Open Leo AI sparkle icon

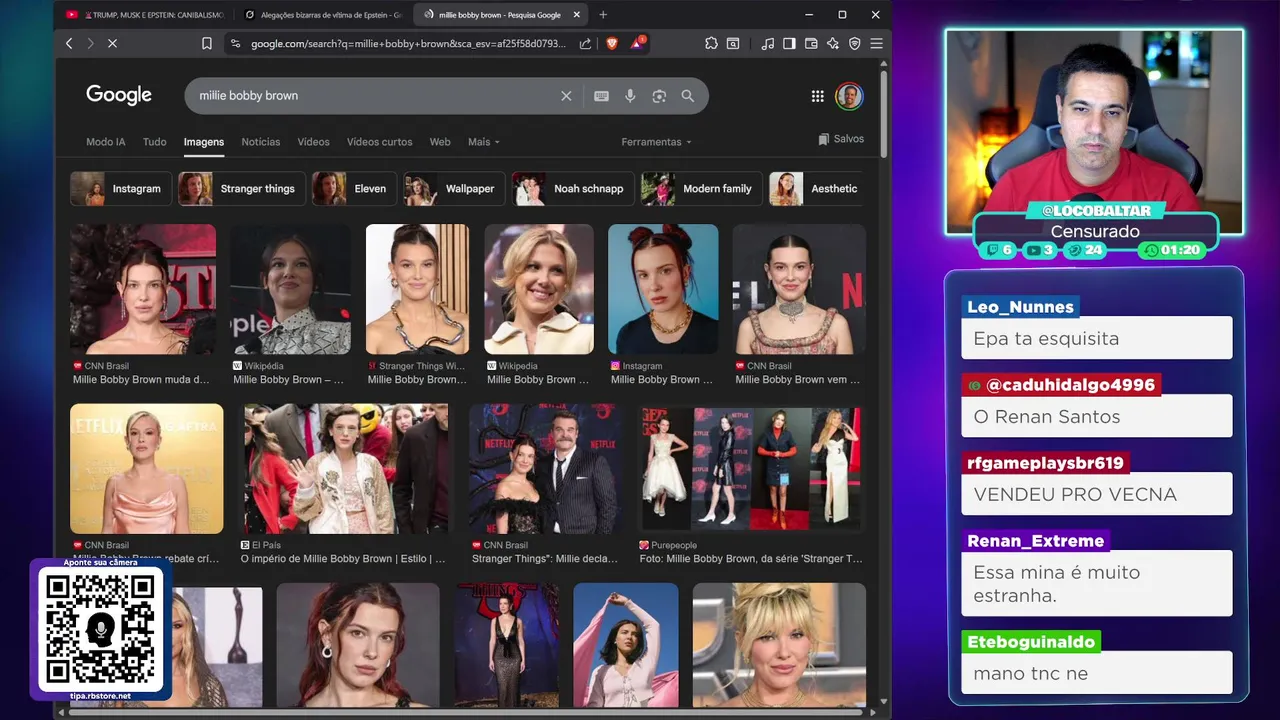(833, 44)
